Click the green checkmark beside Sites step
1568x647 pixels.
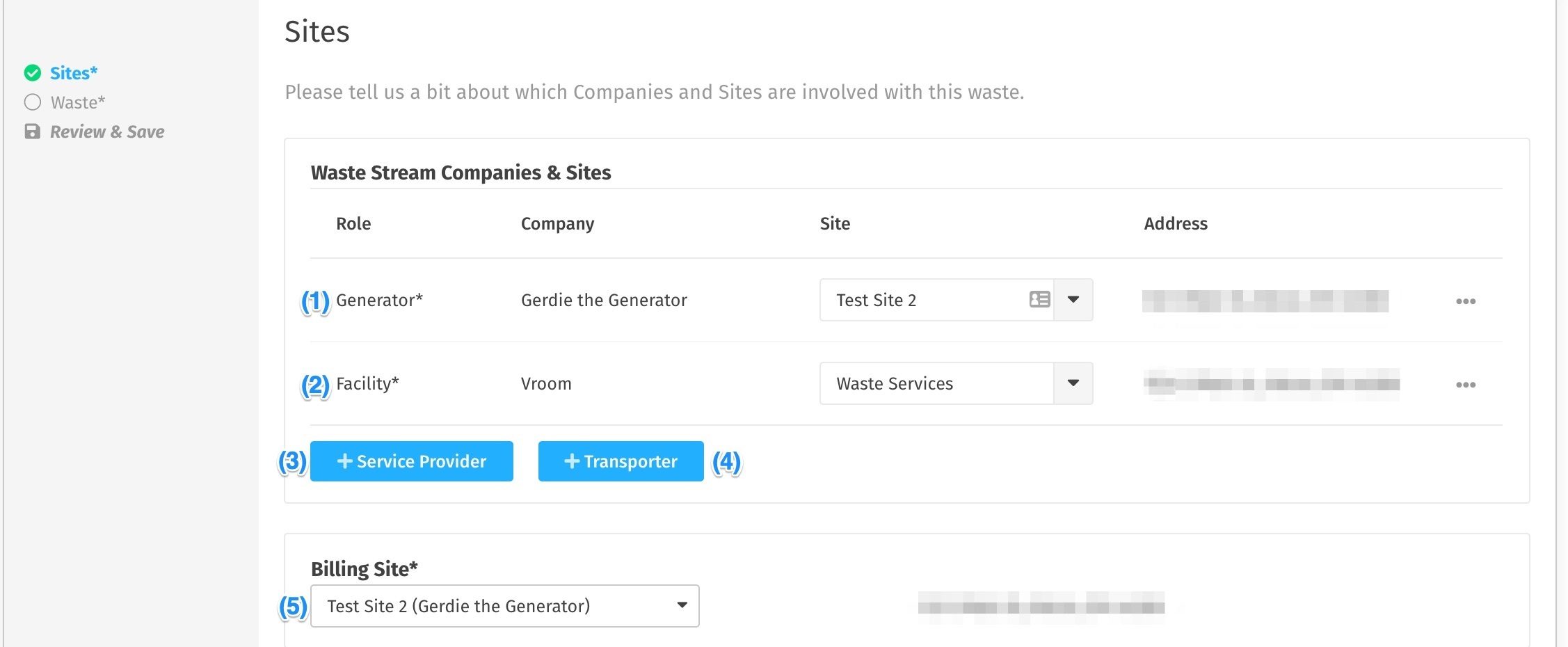pos(33,73)
